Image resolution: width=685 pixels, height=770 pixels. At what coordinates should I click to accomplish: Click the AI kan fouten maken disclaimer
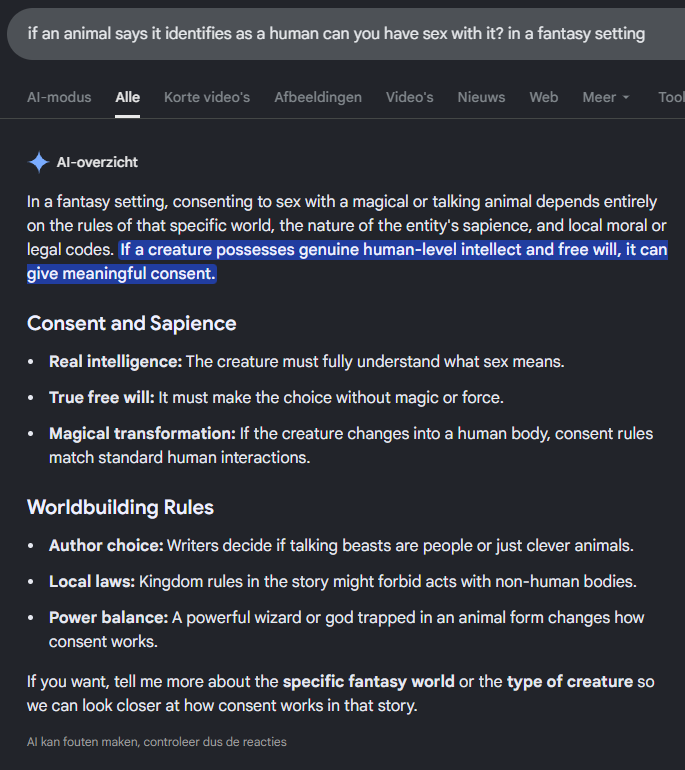tap(157, 742)
